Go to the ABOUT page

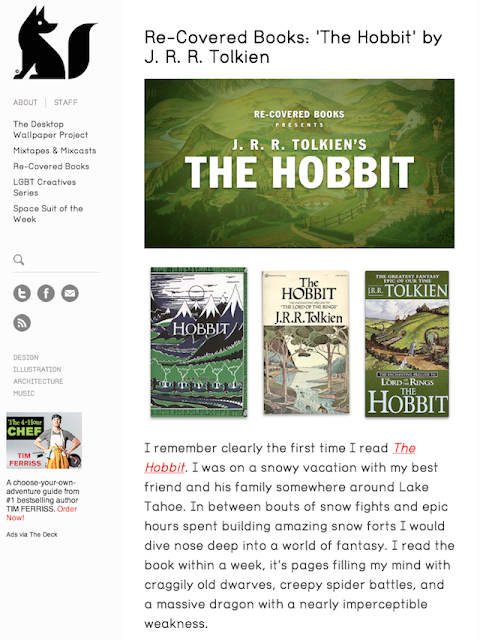[x=25, y=102]
